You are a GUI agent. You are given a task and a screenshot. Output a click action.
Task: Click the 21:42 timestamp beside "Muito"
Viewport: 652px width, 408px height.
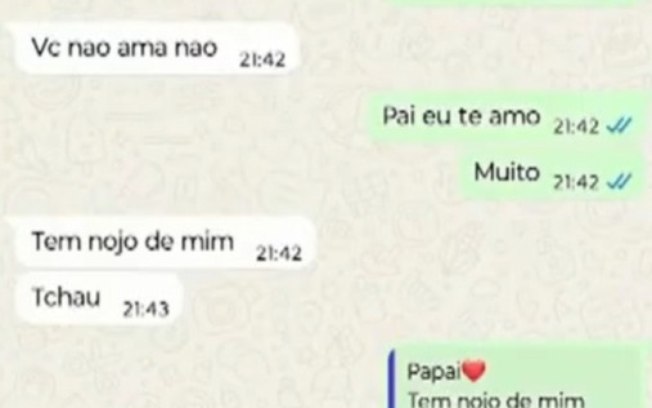576,182
